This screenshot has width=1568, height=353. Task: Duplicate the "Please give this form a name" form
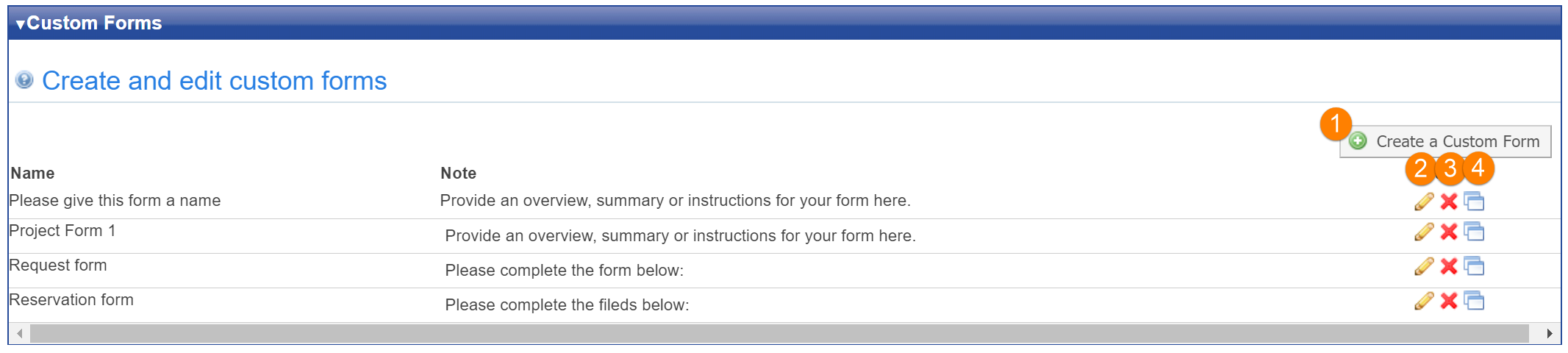(x=1474, y=202)
